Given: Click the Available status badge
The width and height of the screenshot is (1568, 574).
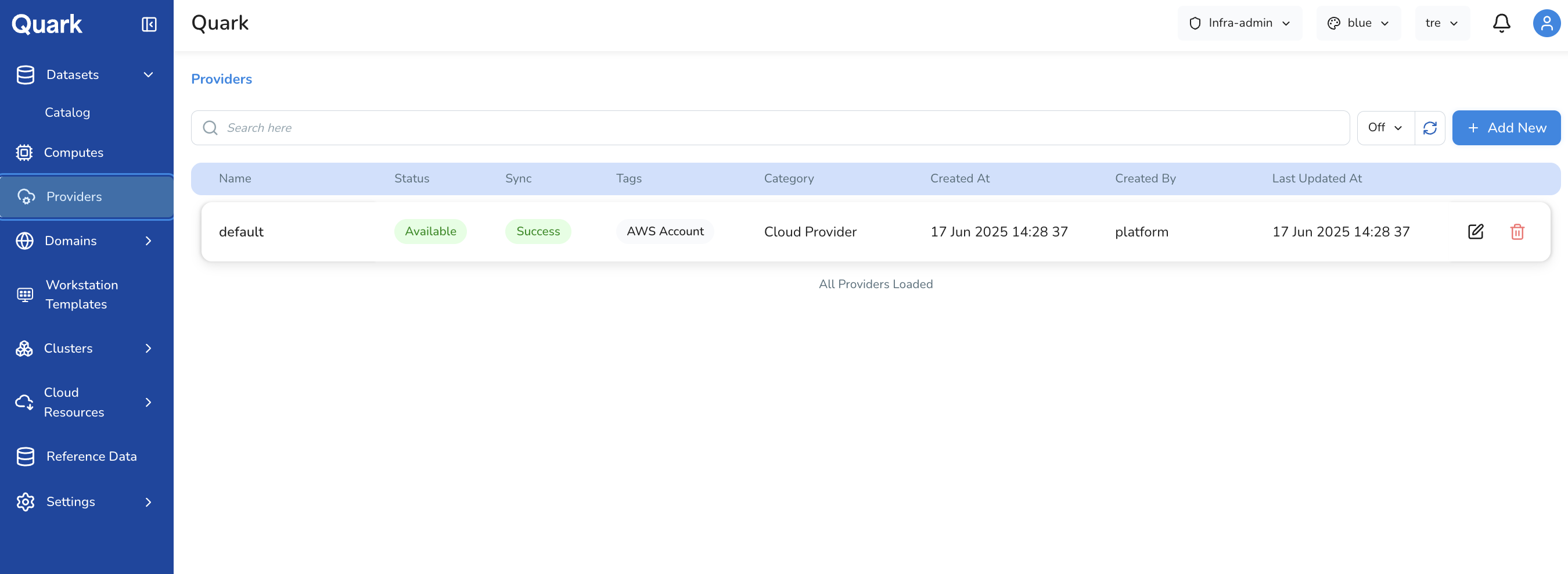Looking at the screenshot, I should click(x=430, y=231).
